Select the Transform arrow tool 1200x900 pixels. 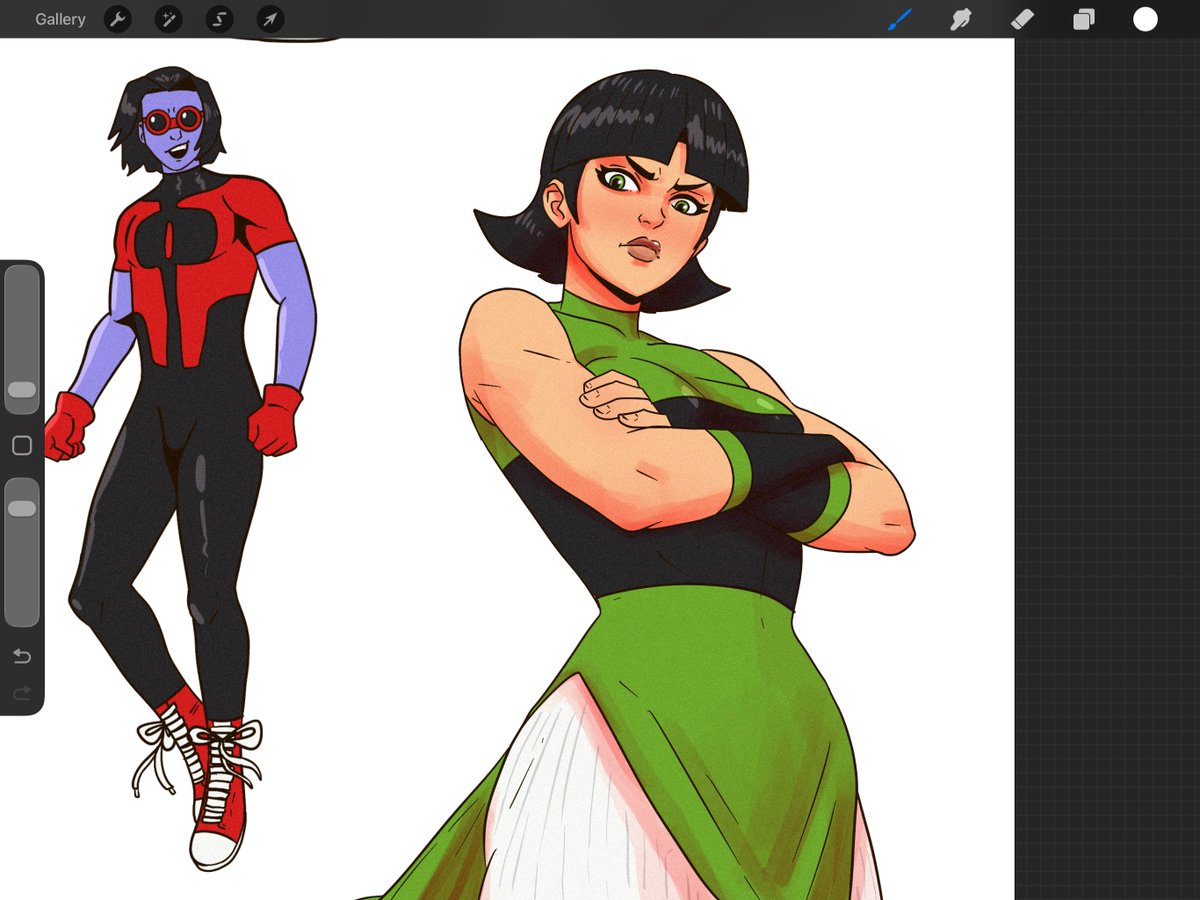point(270,19)
